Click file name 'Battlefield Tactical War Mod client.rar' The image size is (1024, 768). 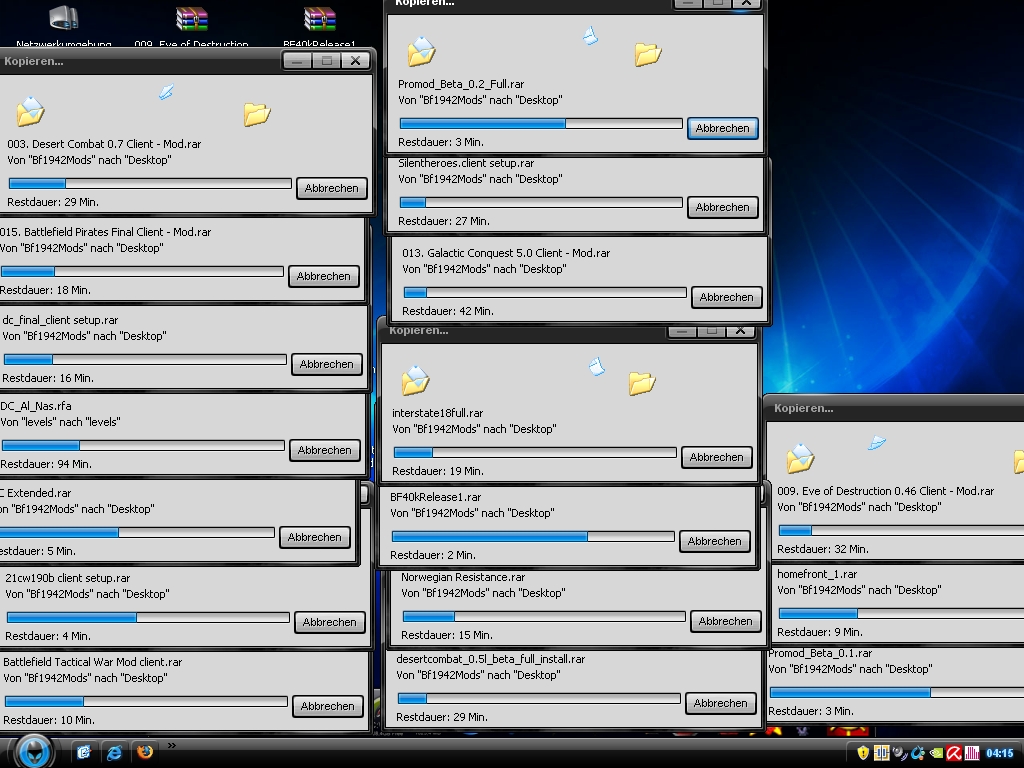point(93,662)
